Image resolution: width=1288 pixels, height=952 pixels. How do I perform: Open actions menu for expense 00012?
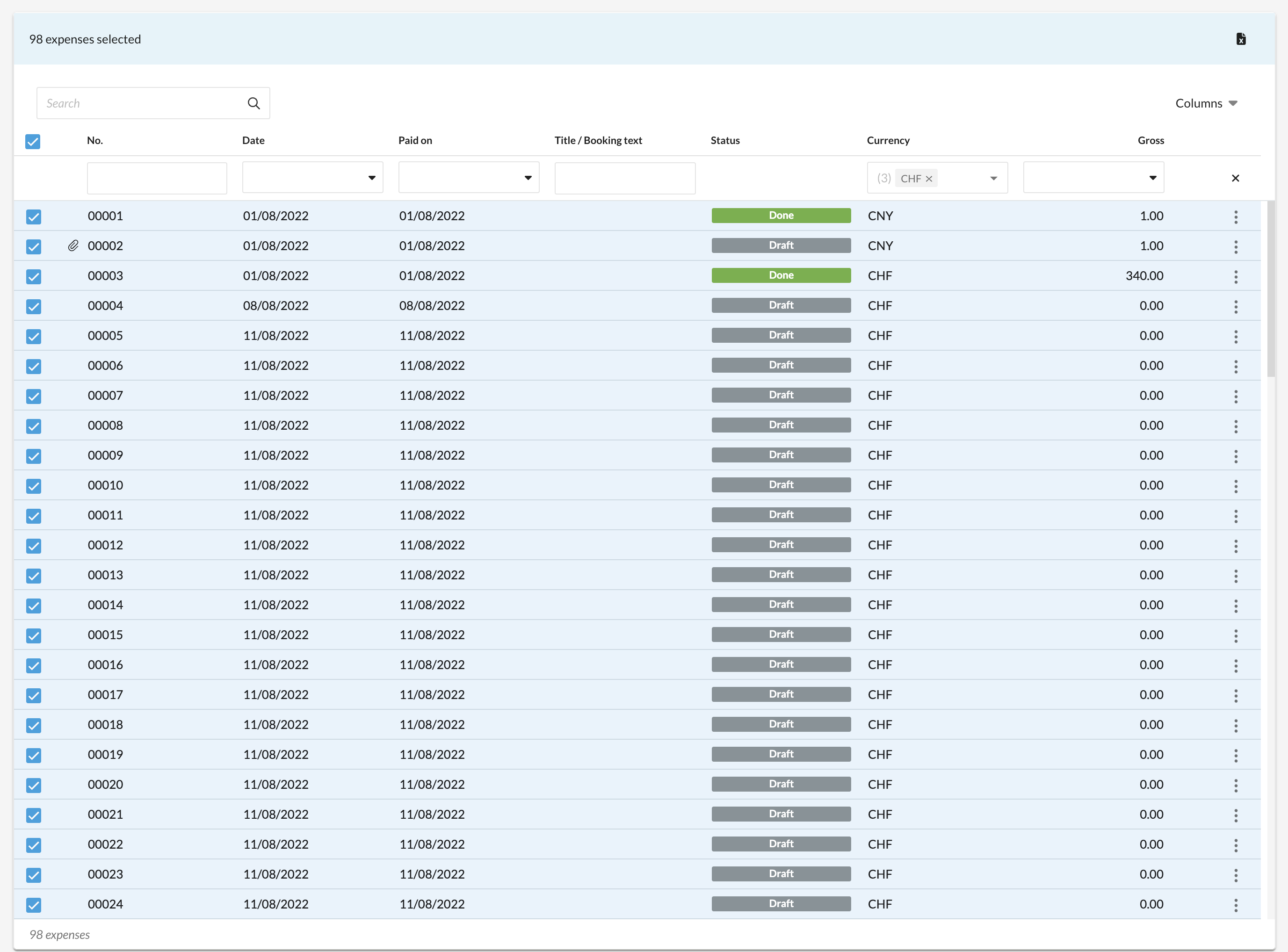pos(1236,546)
